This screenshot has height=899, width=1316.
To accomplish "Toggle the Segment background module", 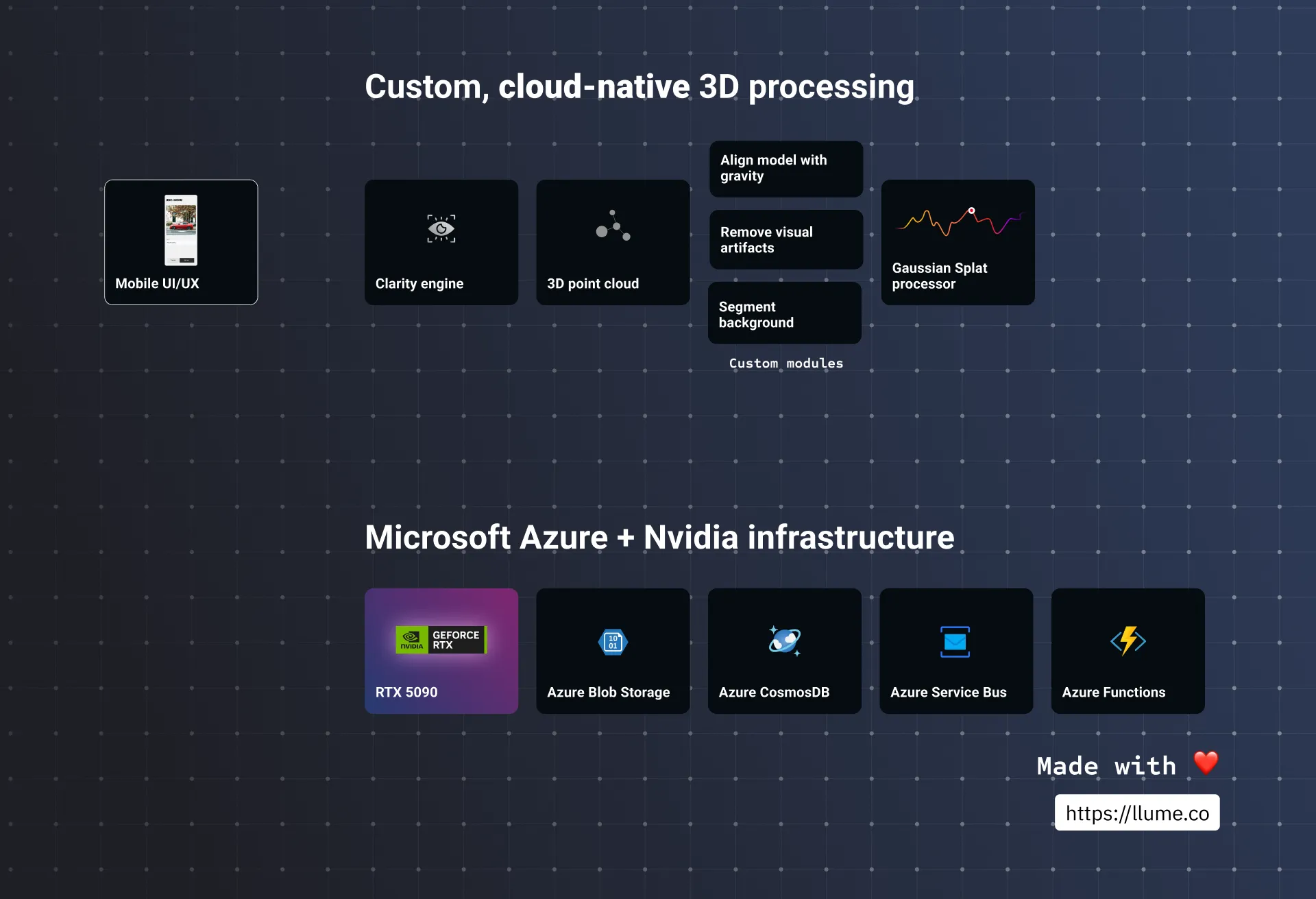I will (x=784, y=313).
